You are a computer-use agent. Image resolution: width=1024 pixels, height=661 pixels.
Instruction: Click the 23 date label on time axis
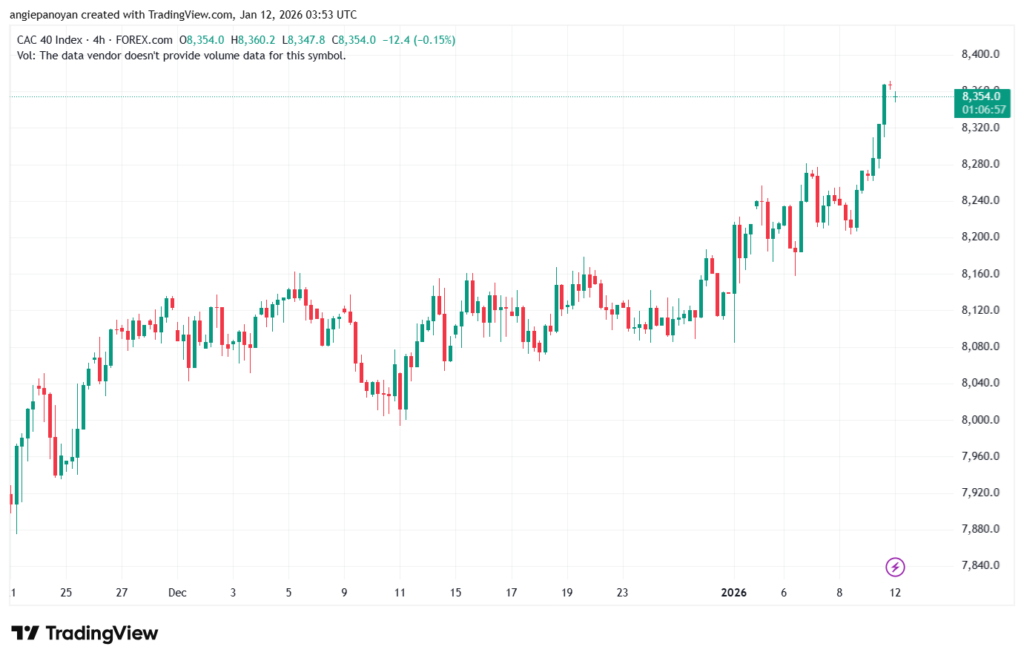coord(623,592)
